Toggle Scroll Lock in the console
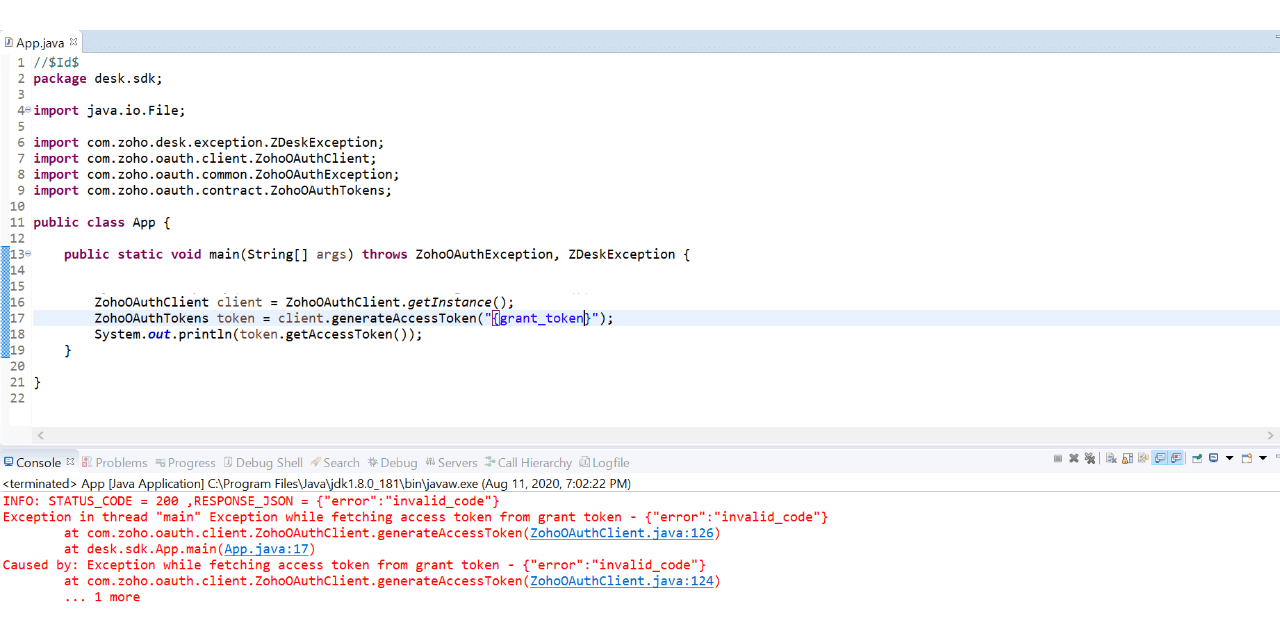Viewport: 1280px width, 640px height. [x=1127, y=458]
